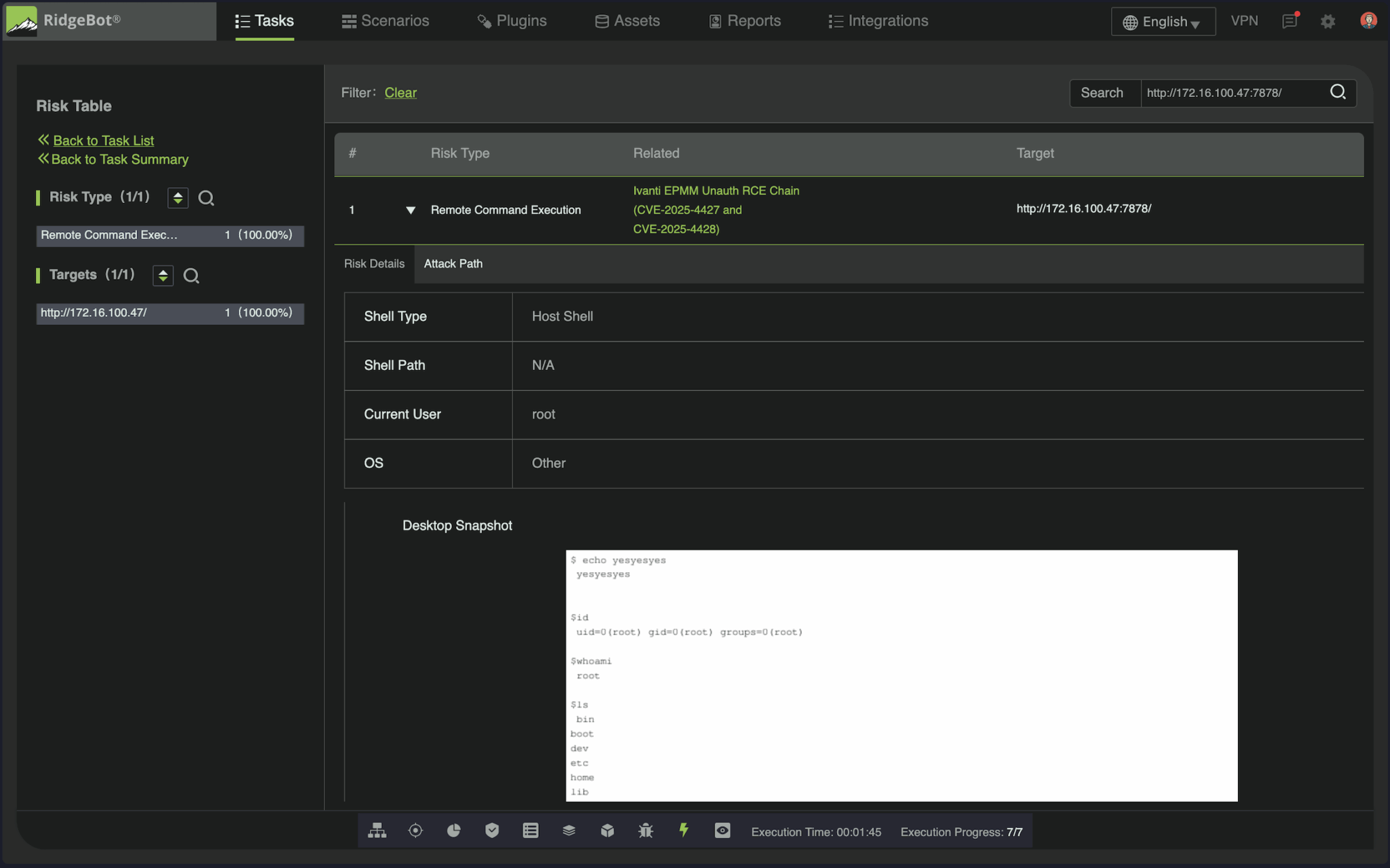Select the green lightning exploit icon

pyautogui.click(x=684, y=830)
